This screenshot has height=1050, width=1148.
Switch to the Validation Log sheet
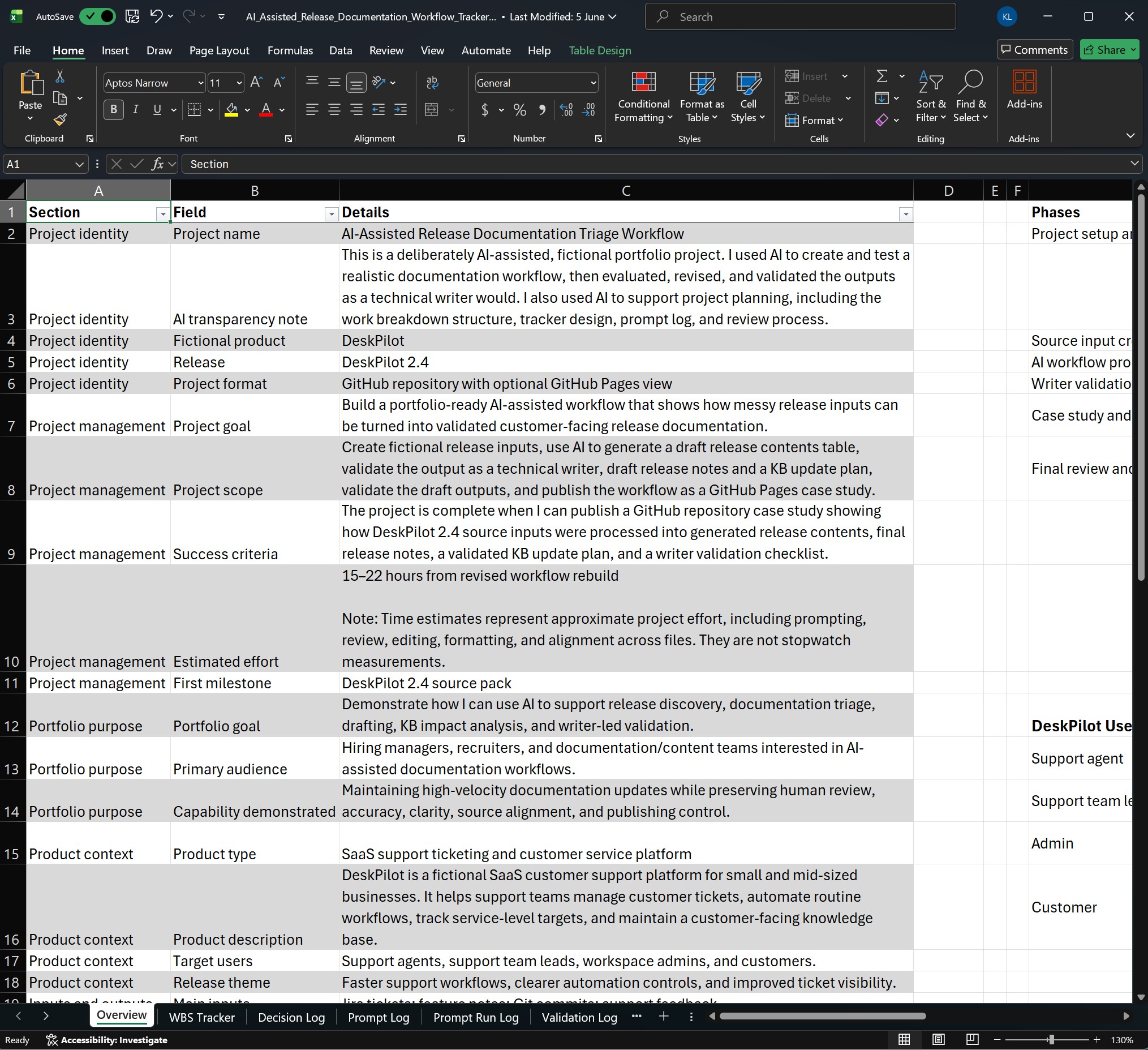pos(579,1017)
